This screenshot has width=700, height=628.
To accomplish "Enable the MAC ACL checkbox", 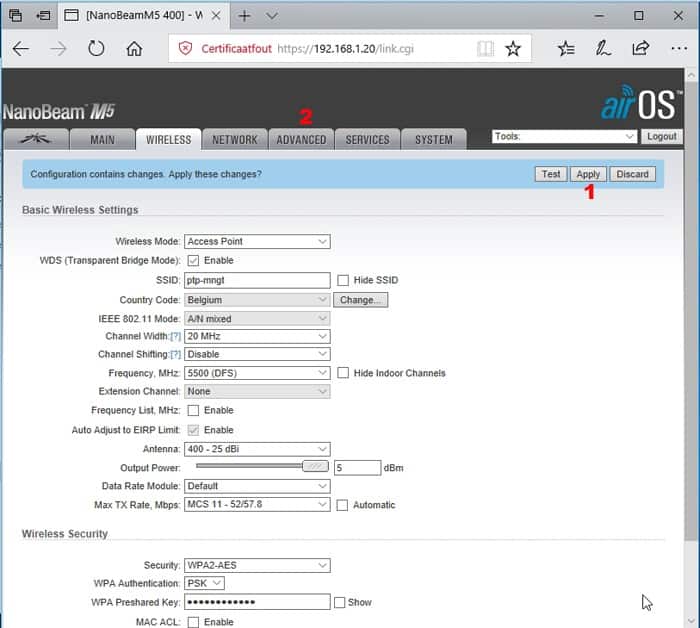I will click(193, 622).
